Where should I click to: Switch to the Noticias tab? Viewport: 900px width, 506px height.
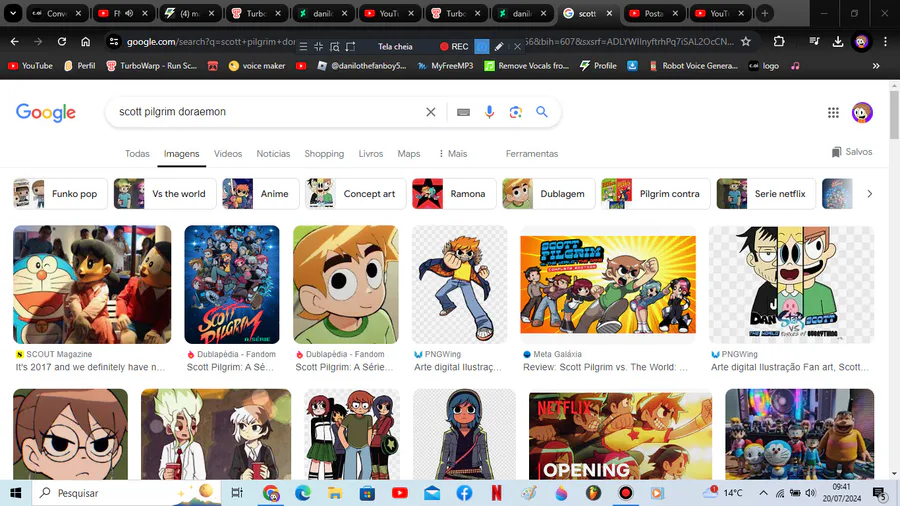pyautogui.click(x=273, y=154)
